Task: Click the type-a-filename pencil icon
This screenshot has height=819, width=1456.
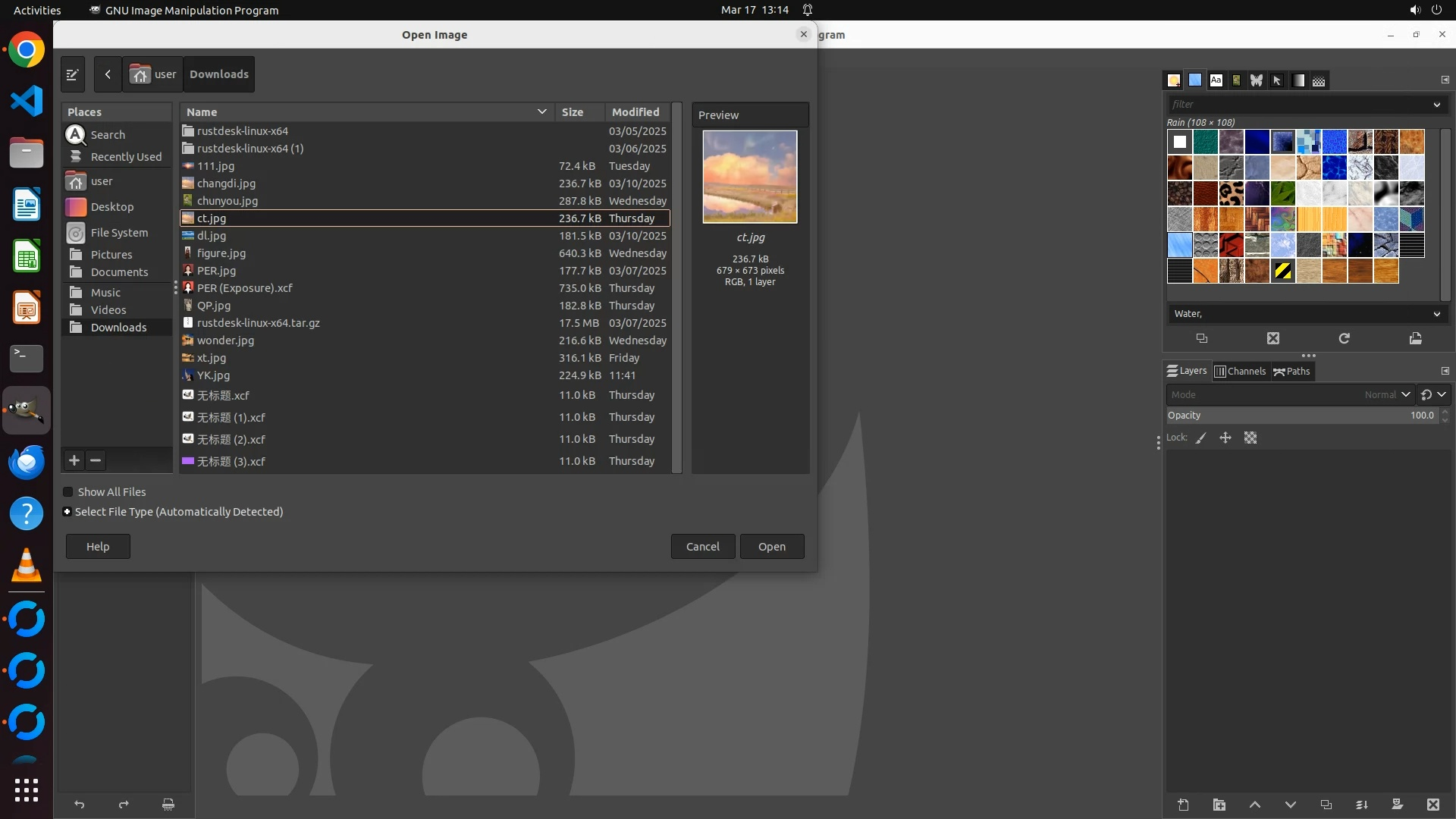Action: [73, 74]
